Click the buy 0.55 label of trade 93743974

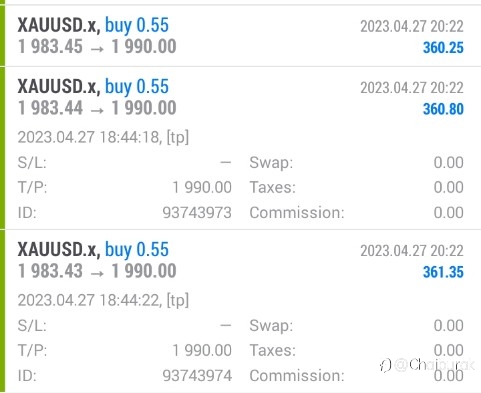tap(137, 250)
